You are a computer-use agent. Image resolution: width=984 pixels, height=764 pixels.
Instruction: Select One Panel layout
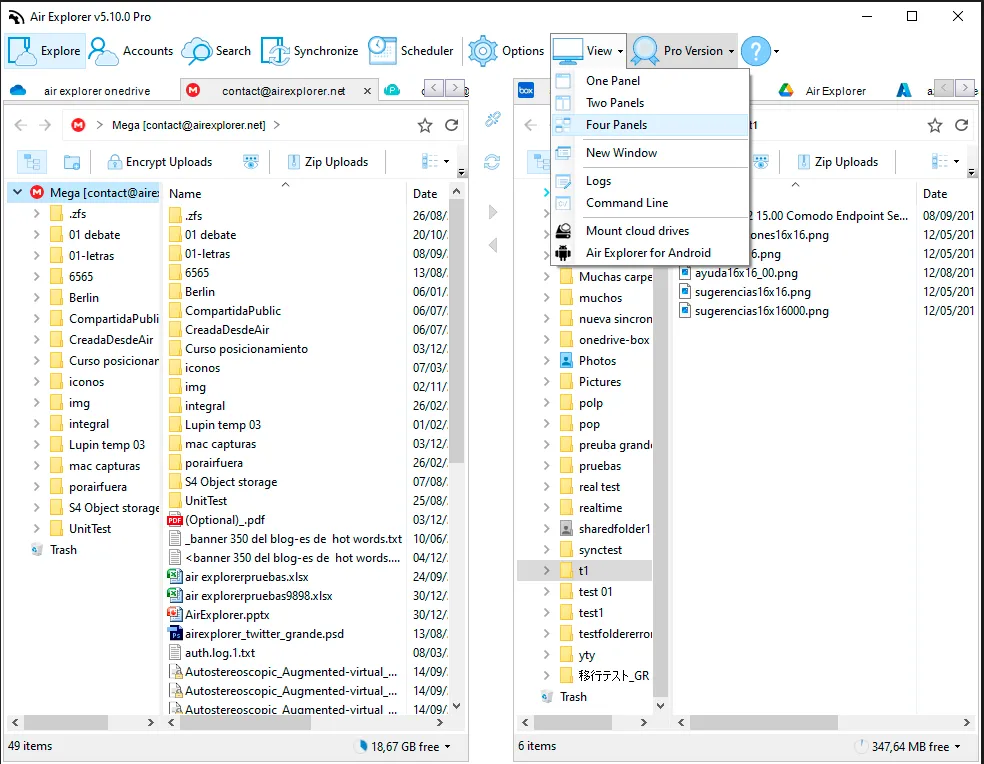click(x=650, y=81)
